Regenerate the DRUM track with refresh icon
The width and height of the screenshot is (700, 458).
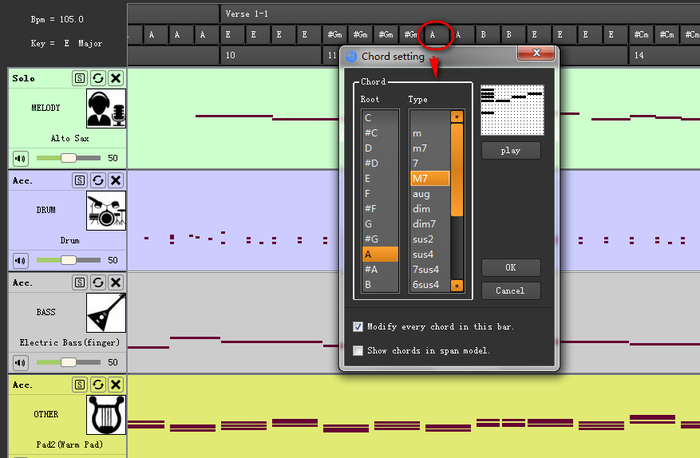98,180
